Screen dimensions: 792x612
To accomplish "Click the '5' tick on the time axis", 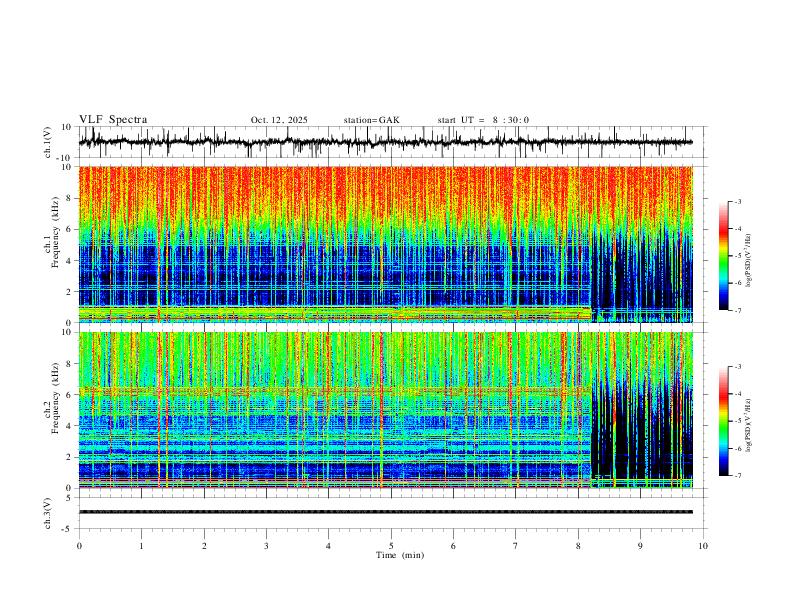I will click(x=391, y=546).
